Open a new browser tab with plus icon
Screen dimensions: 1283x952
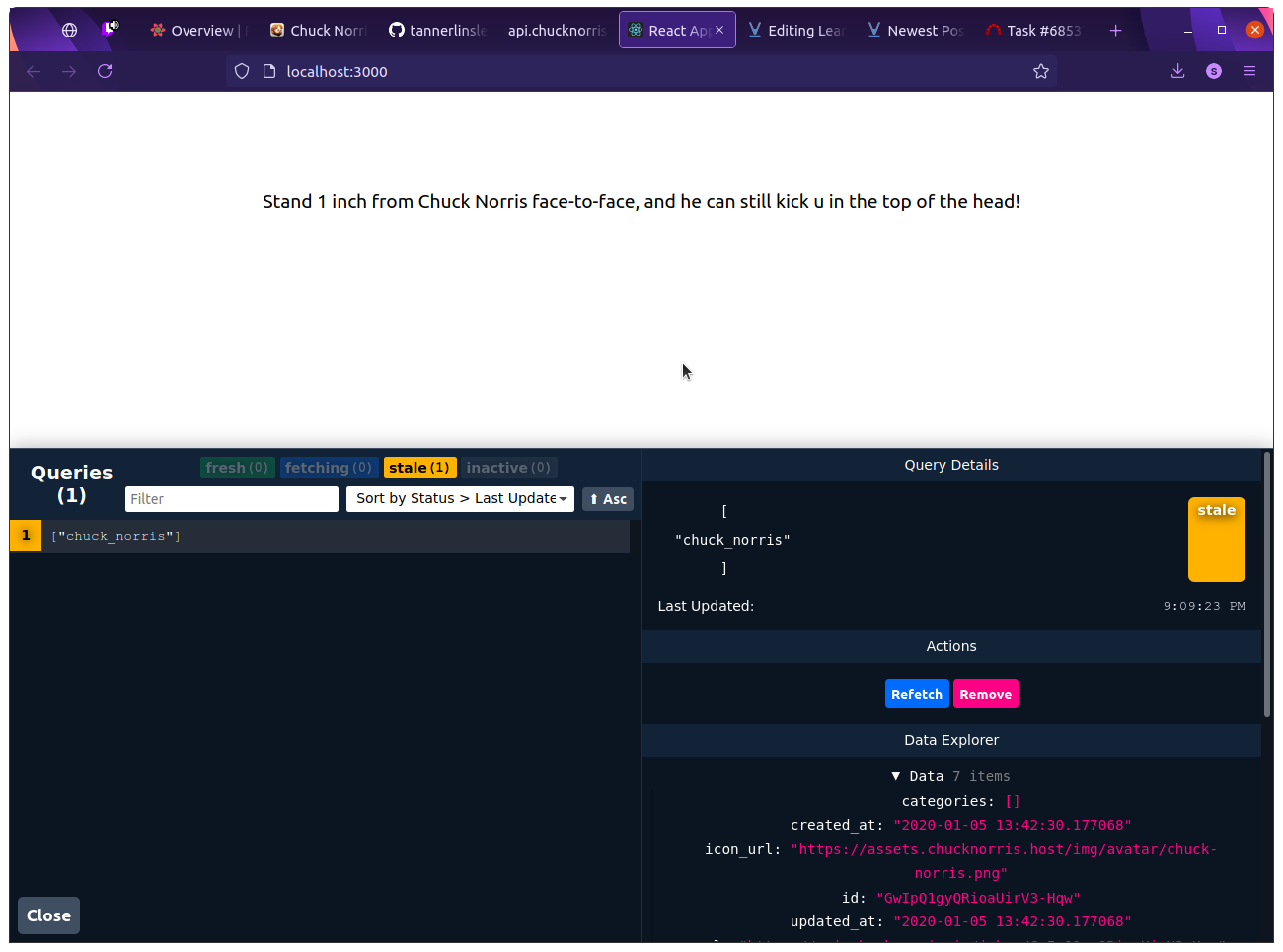coord(1115,30)
